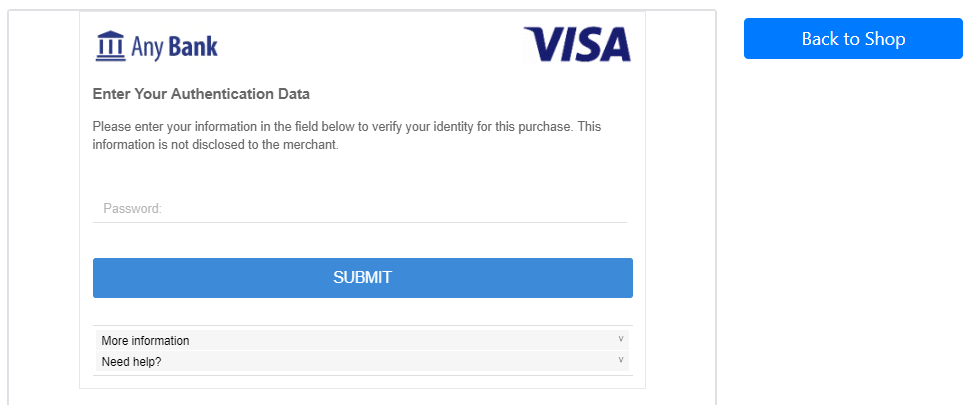The image size is (978, 405).
Task: Click the chevron arrow beside More information
Action: tap(620, 339)
